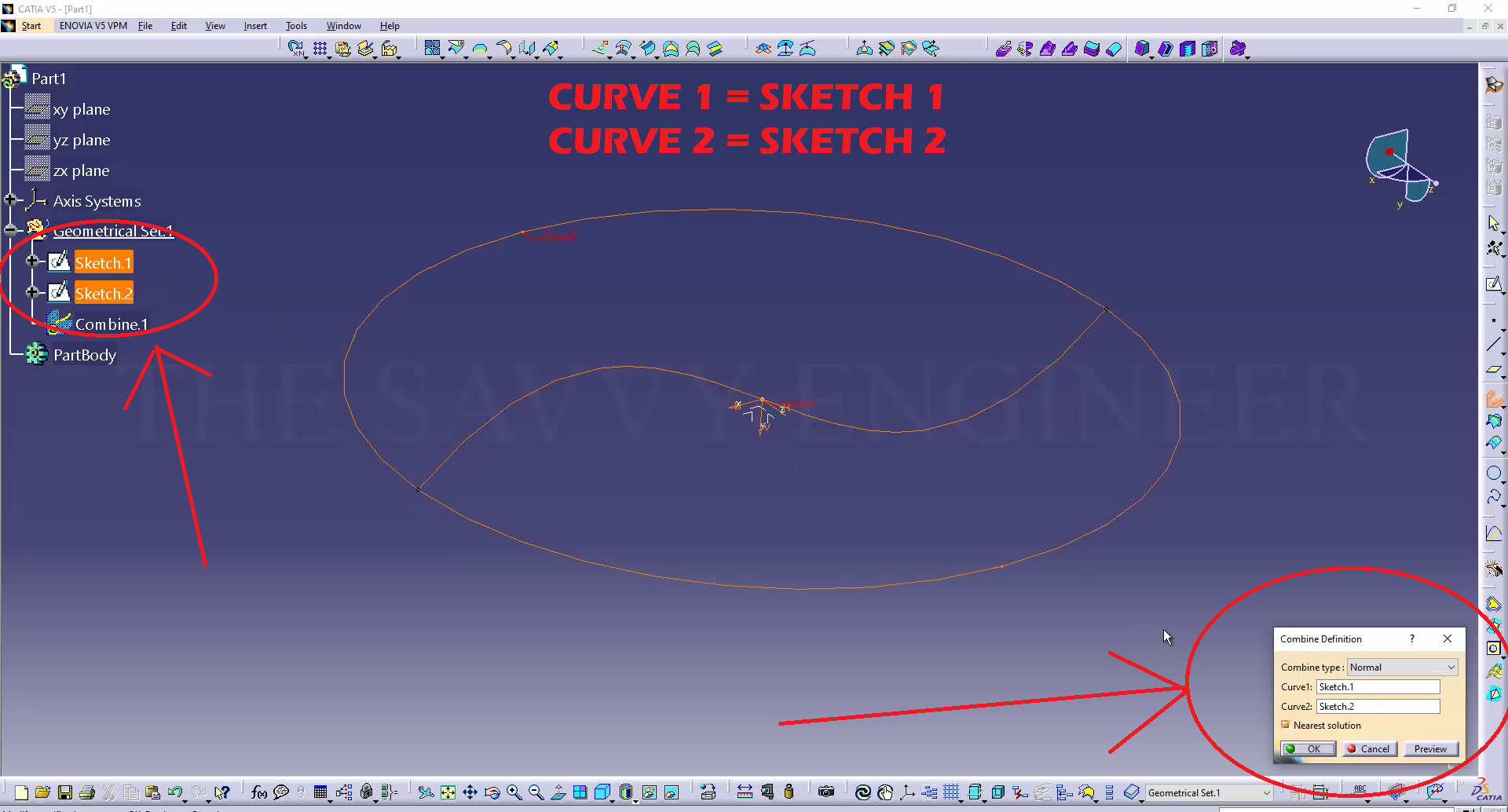Click the Save icon in bottom toolbar
The image size is (1508, 812).
point(65,792)
